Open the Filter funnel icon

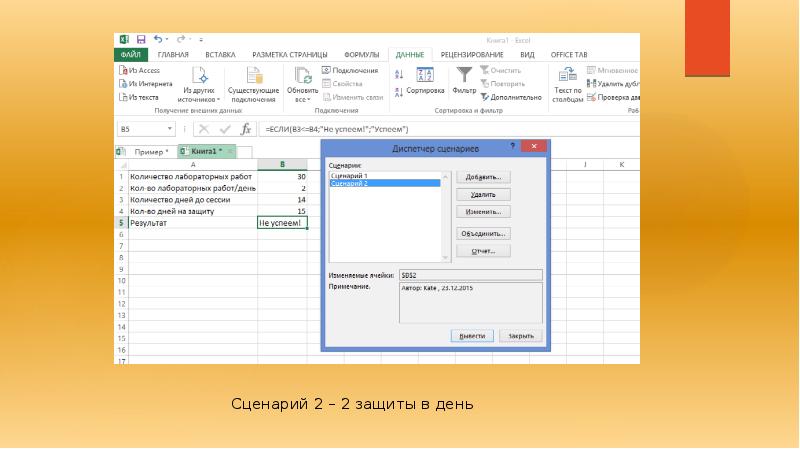point(464,75)
